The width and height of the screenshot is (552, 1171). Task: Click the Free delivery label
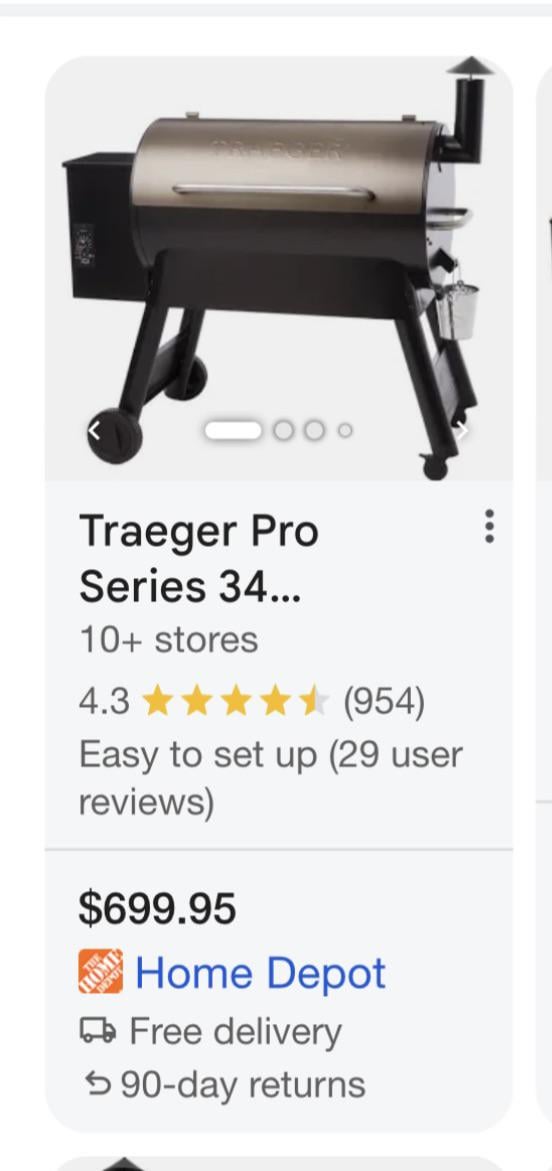tap(236, 1031)
